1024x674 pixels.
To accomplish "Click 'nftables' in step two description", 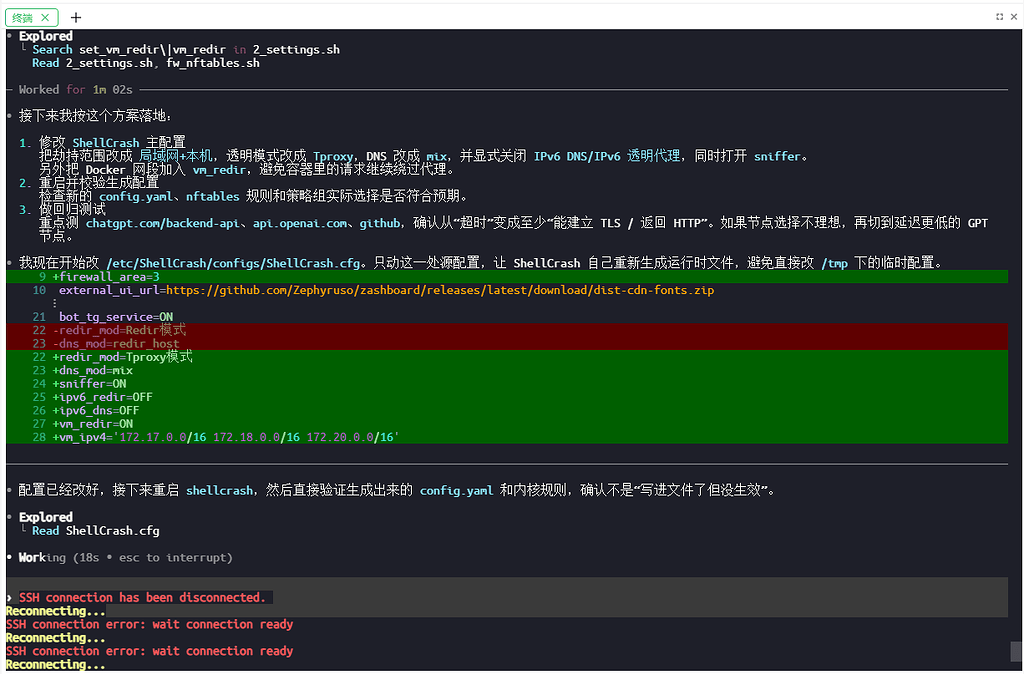I will pyautogui.click(x=213, y=196).
